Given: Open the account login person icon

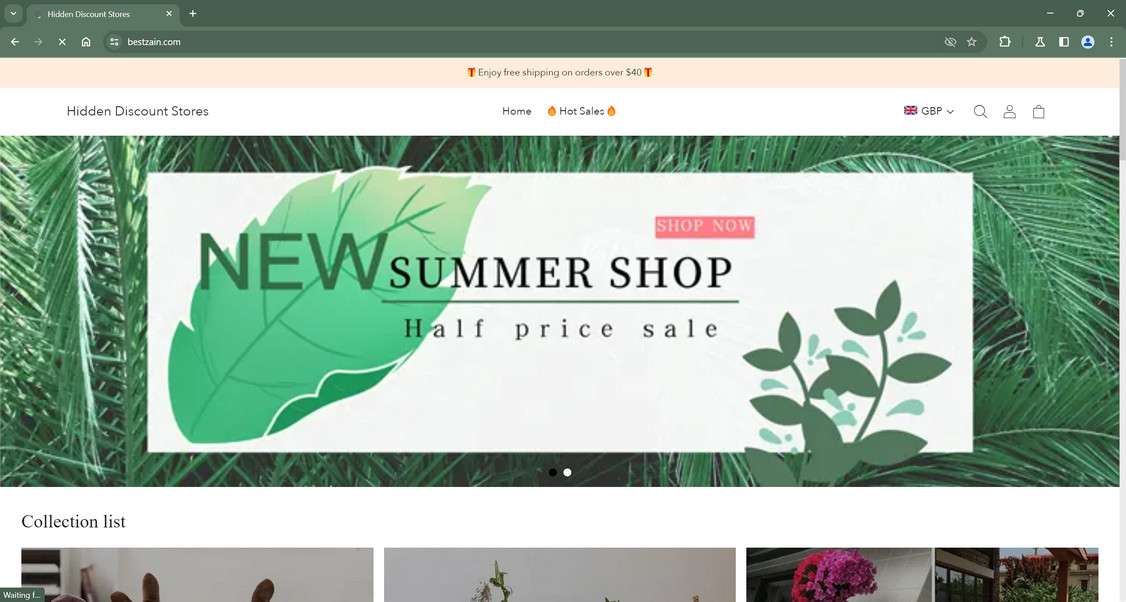Looking at the screenshot, I should [1010, 111].
